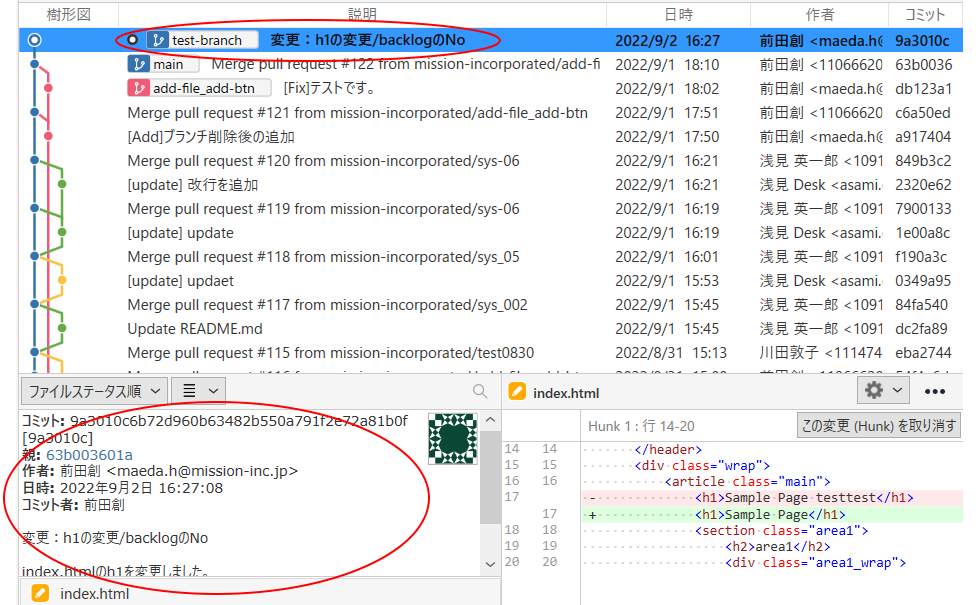Click the add-file_add-btn branch icon
Viewport: 980px width, 605px height.
click(x=139, y=88)
